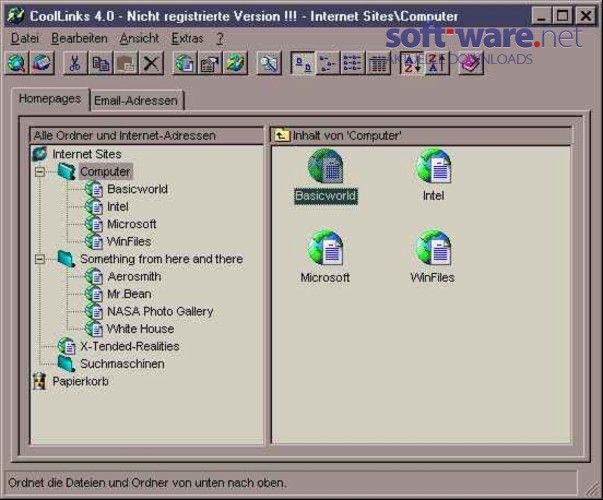
Task: Click the WinFiles large icon in the content pane
Action: point(433,248)
